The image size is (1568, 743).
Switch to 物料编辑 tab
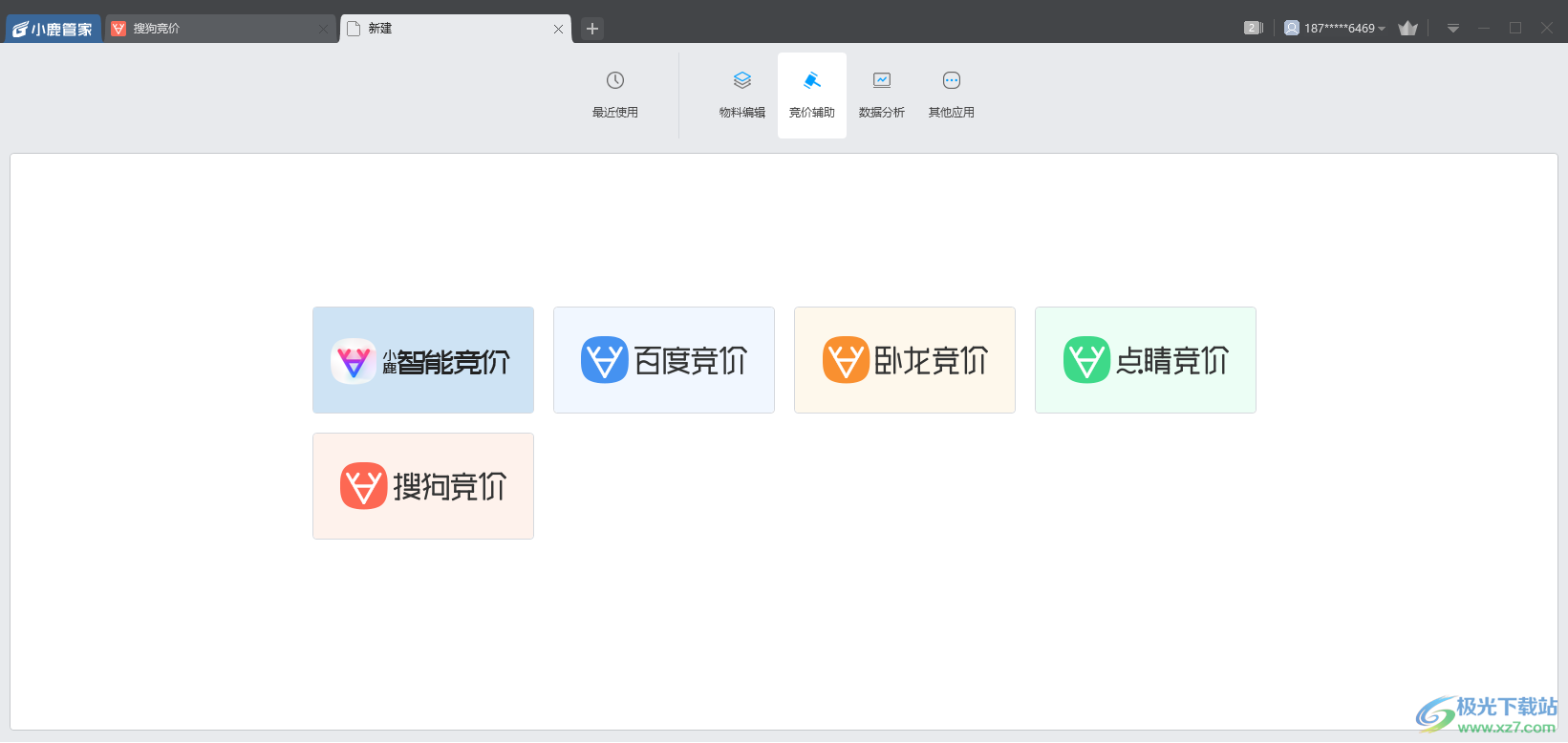pyautogui.click(x=742, y=96)
